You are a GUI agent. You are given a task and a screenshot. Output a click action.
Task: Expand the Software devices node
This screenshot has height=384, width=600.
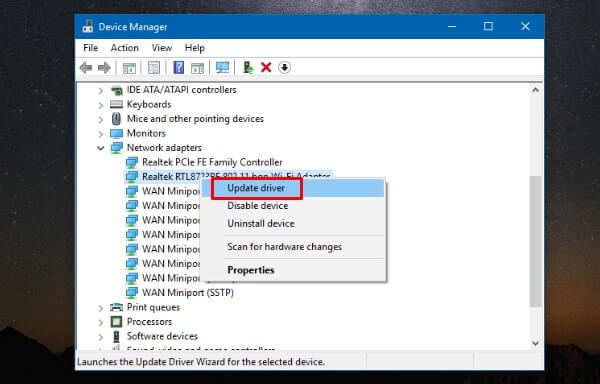[x=101, y=337]
